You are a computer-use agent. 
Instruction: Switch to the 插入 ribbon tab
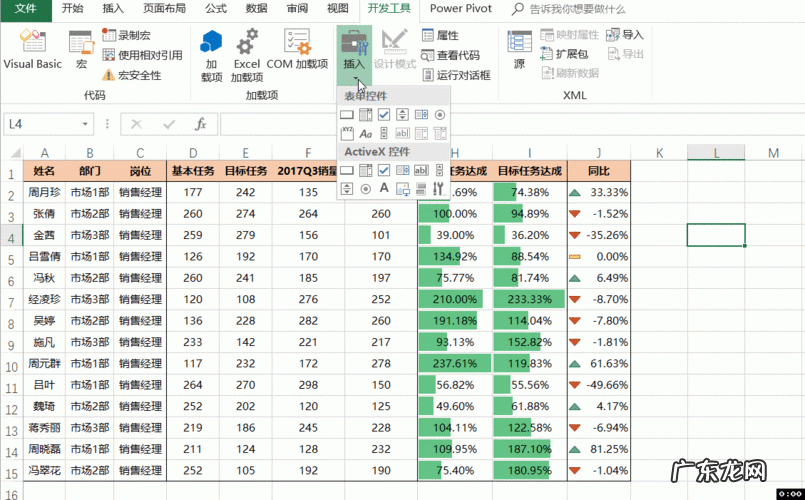[113, 9]
